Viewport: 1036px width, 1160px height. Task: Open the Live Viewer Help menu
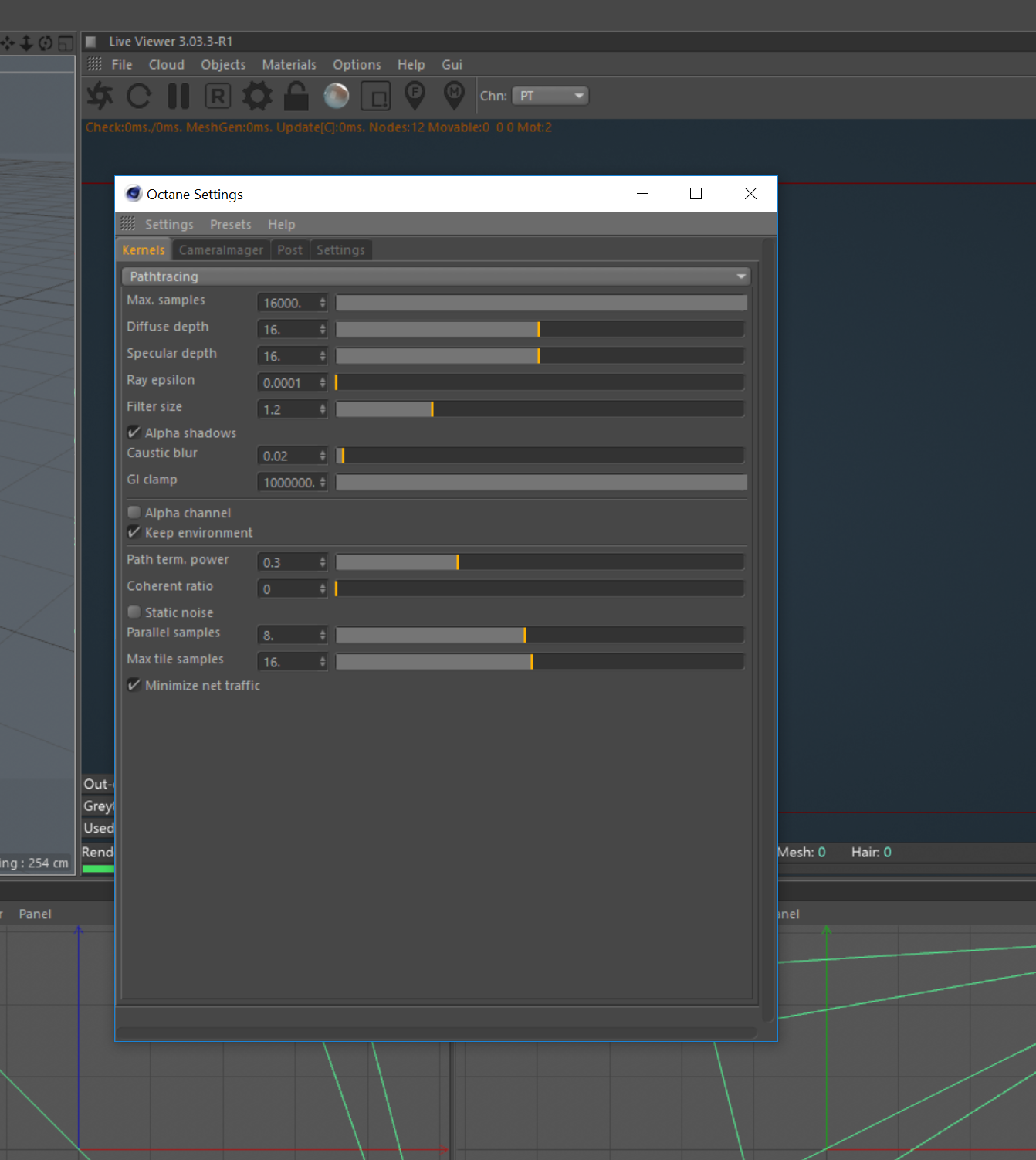click(411, 65)
